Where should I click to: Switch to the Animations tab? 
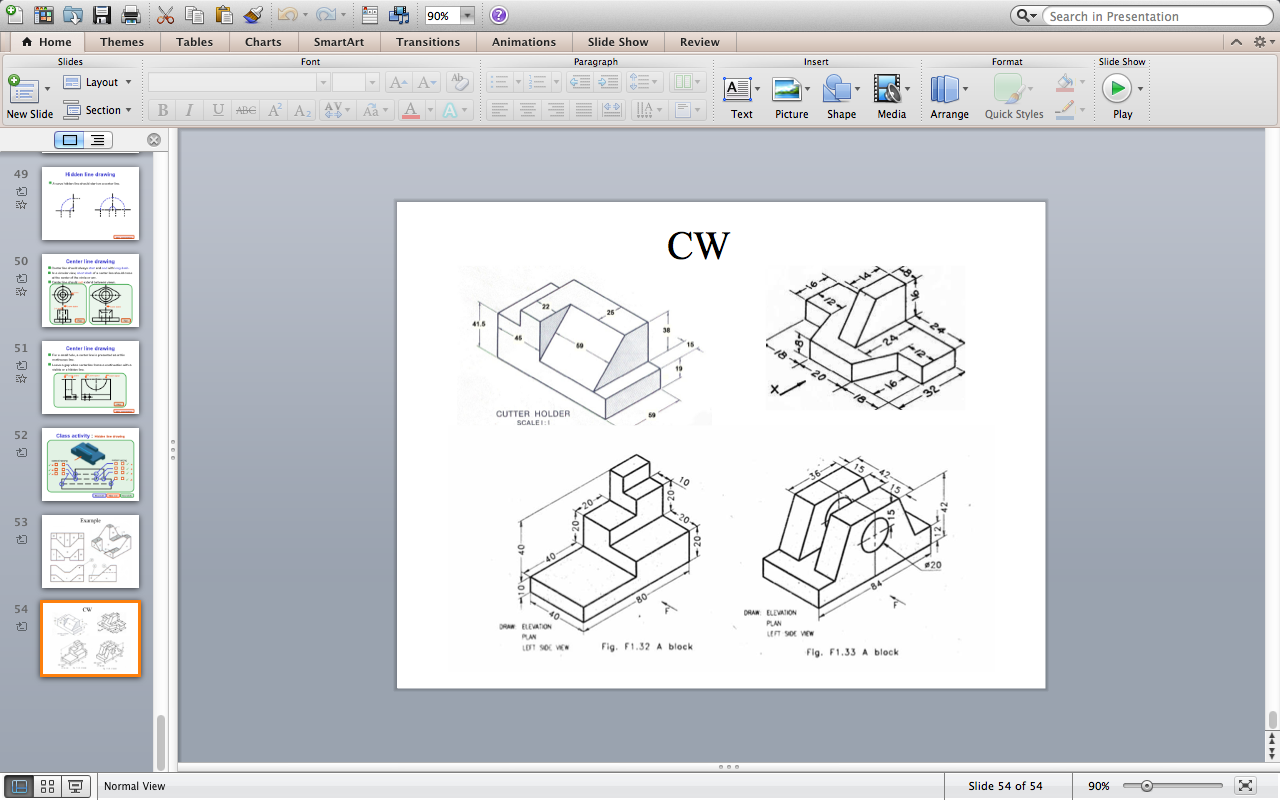(523, 42)
